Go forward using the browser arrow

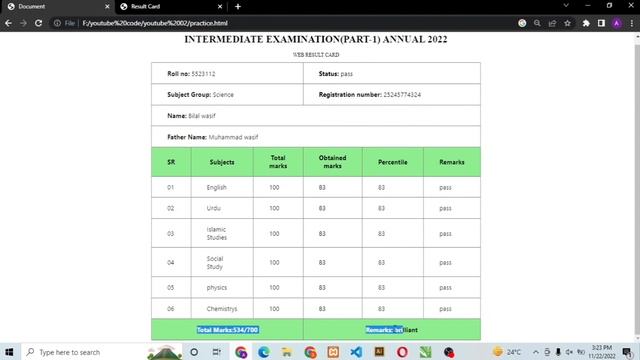[23, 23]
